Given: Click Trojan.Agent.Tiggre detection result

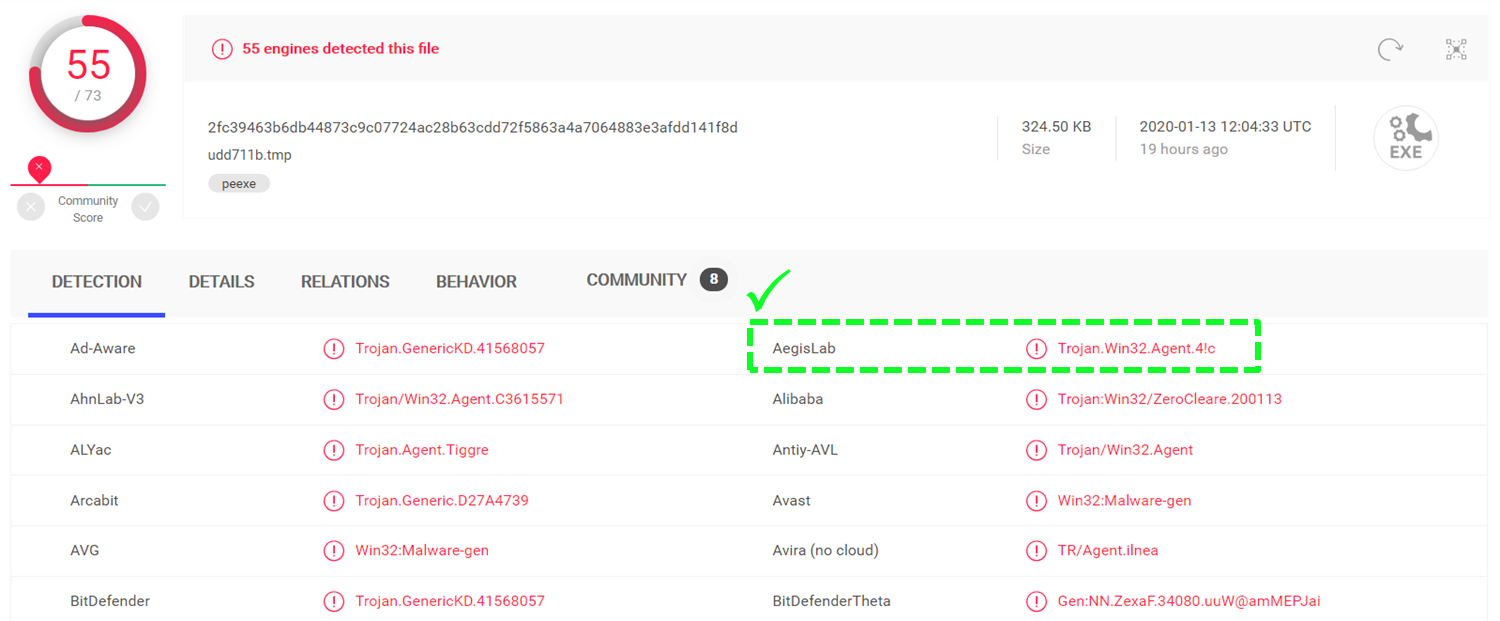Looking at the screenshot, I should (x=422, y=450).
